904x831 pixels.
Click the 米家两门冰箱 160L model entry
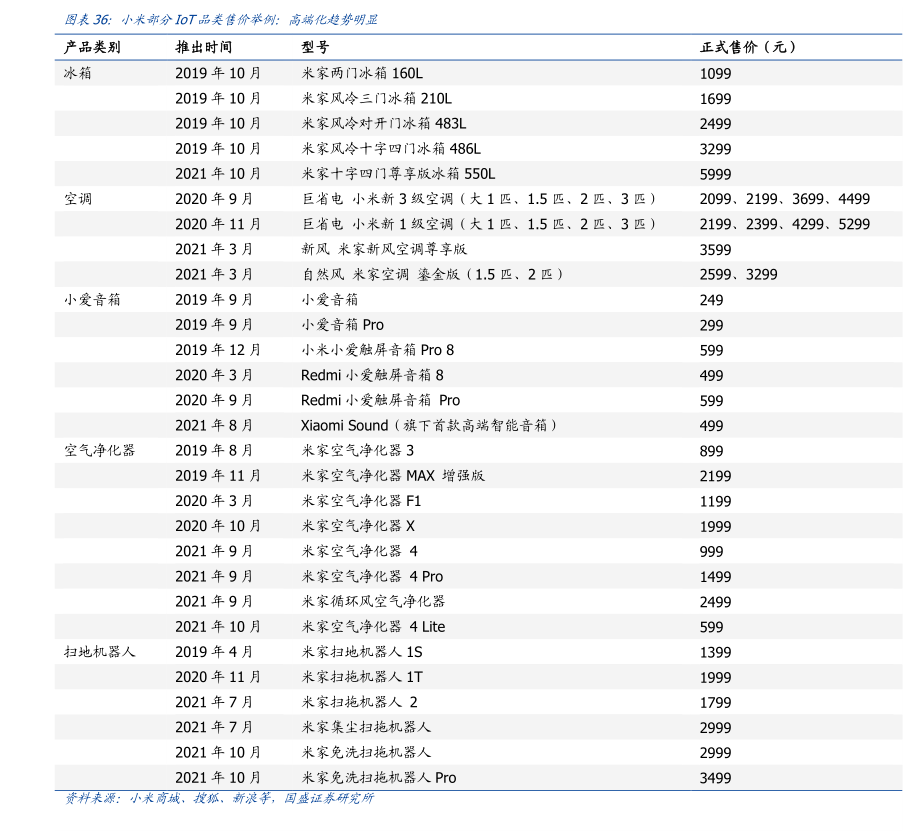362,73
